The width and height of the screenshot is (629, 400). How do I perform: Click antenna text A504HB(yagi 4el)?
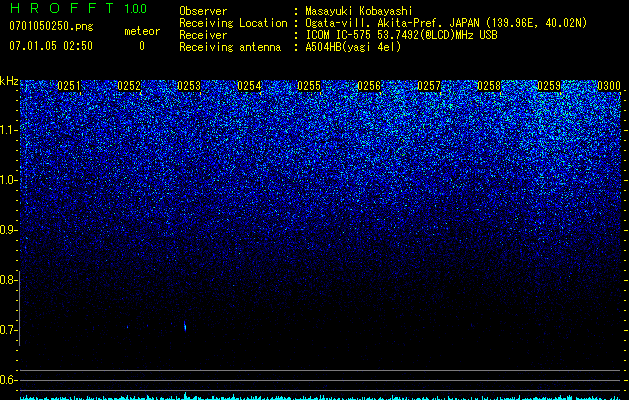point(353,47)
